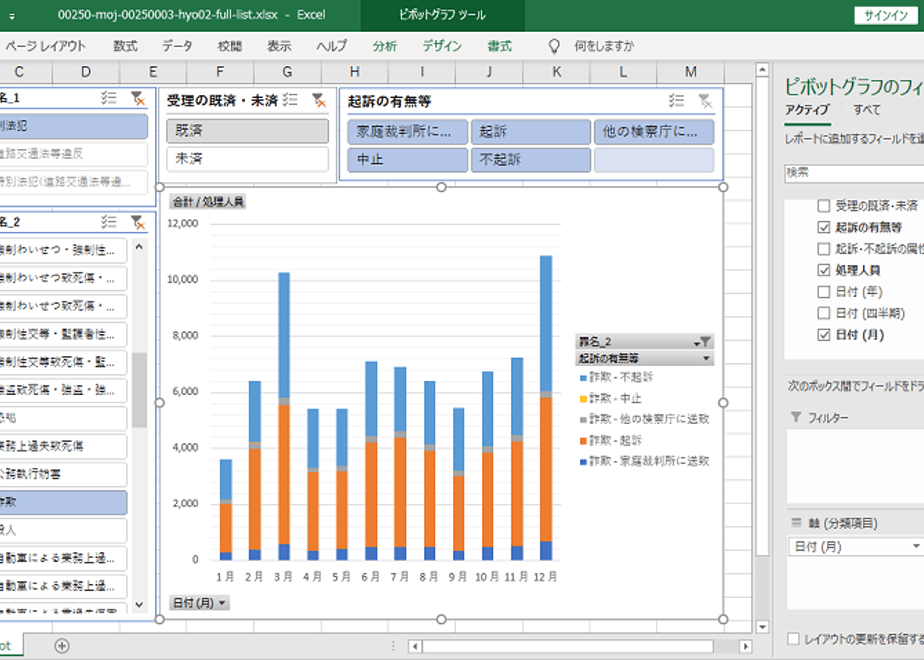Select 公務執行妨害 slicer item
This screenshot has height=660, width=924.
(62, 474)
